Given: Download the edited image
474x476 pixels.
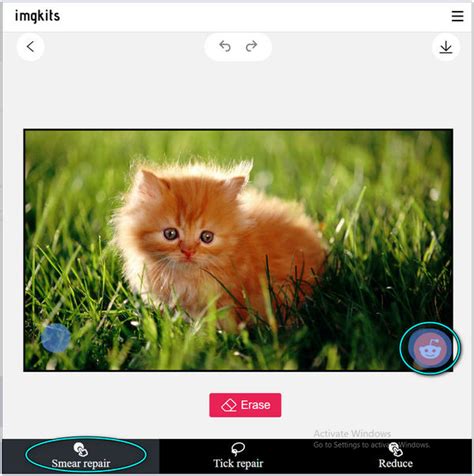Looking at the screenshot, I should pyautogui.click(x=446, y=47).
